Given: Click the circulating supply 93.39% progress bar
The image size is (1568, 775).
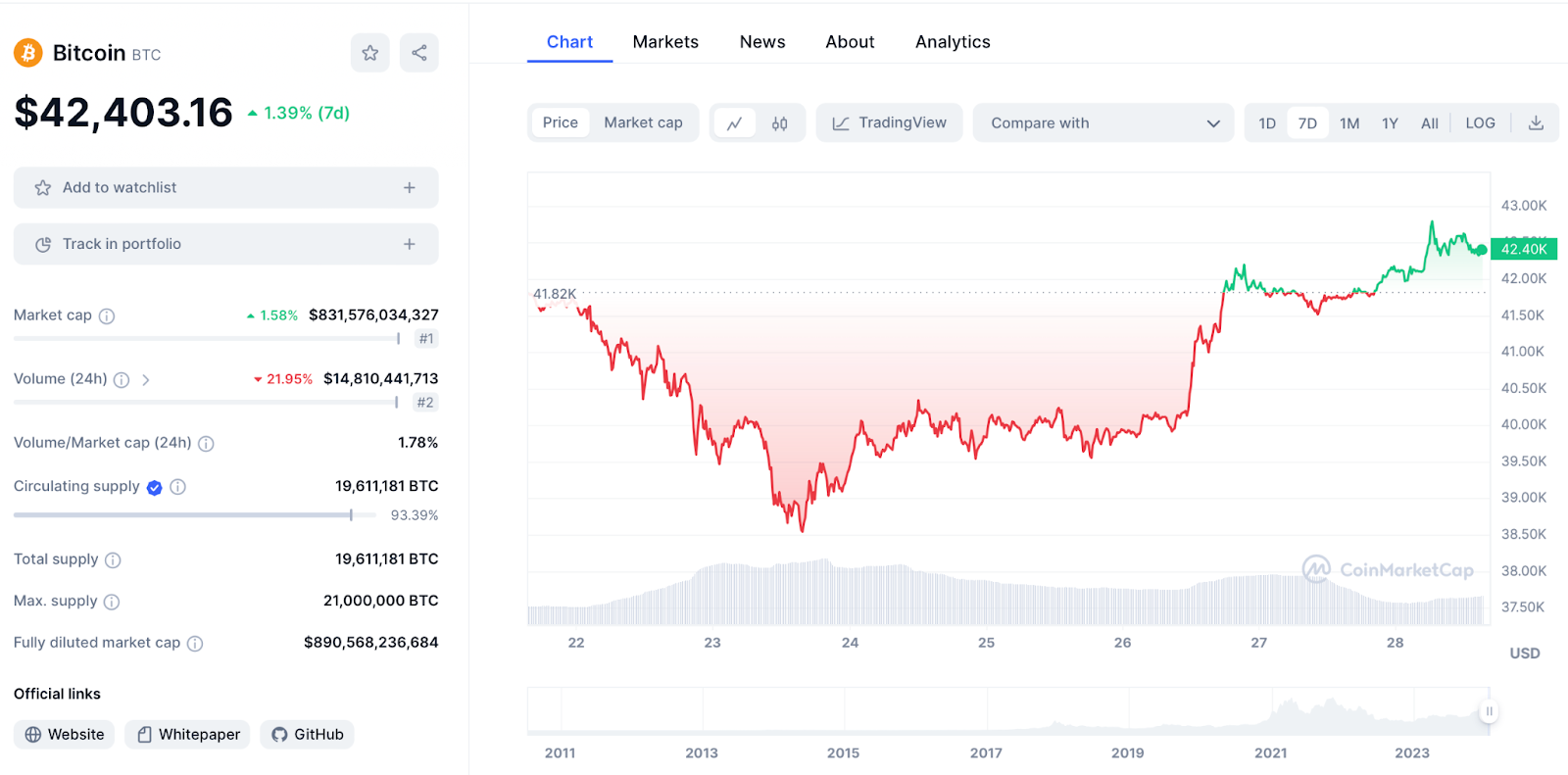Looking at the screenshot, I should click(x=195, y=515).
